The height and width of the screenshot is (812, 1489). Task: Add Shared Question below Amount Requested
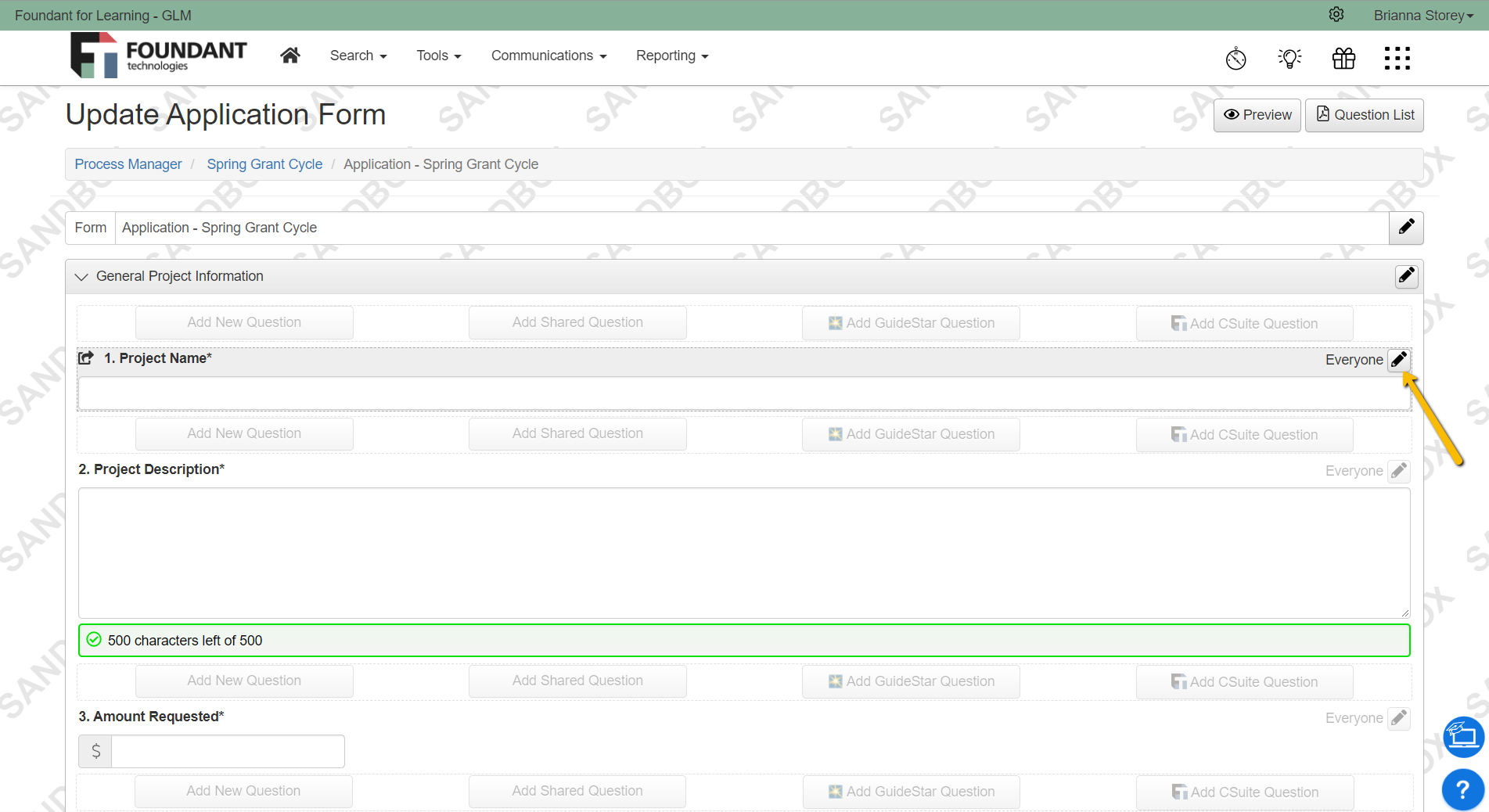(x=577, y=791)
